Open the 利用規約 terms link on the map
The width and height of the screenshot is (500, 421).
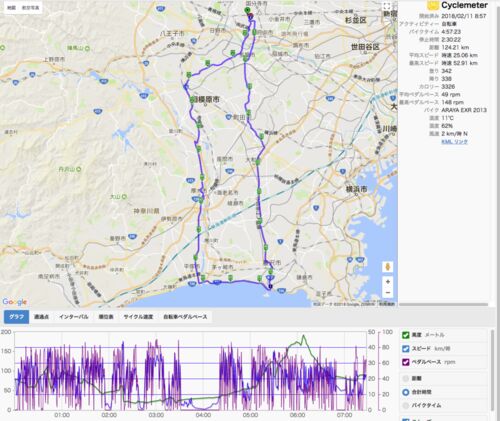click(x=387, y=304)
